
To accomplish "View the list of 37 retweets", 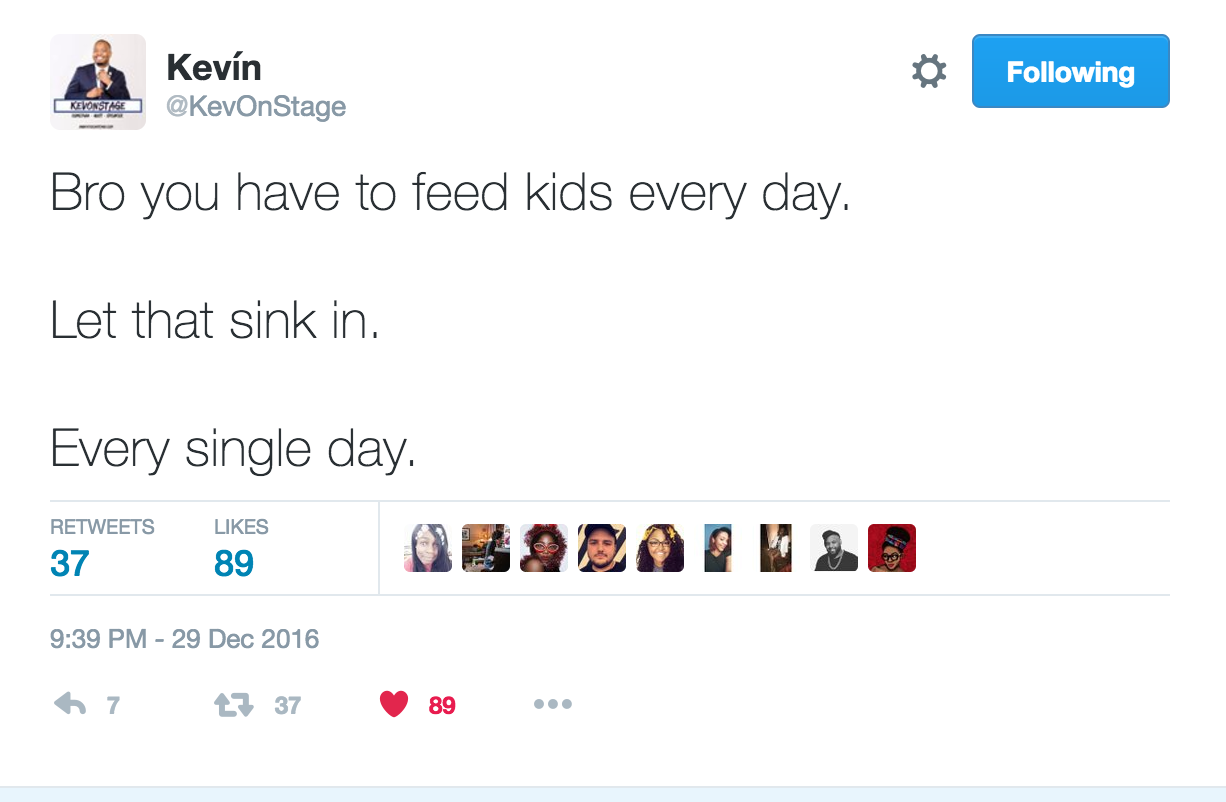I will (x=70, y=563).
